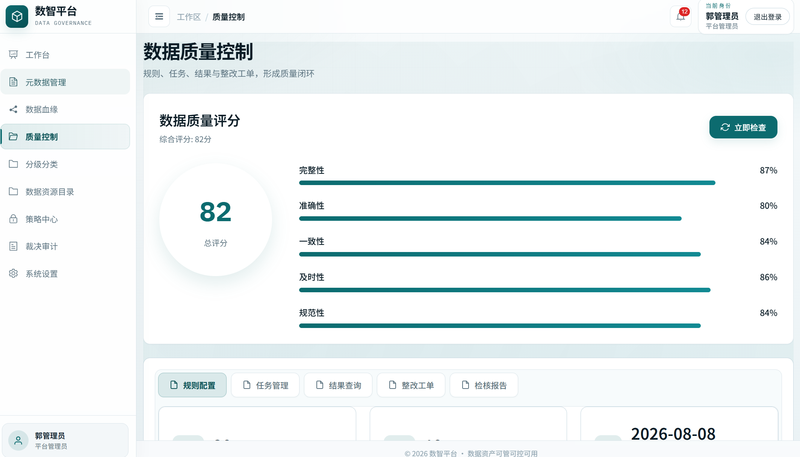Click the 分级分类 folder icon
Image resolution: width=800 pixels, height=457 pixels.
13,164
